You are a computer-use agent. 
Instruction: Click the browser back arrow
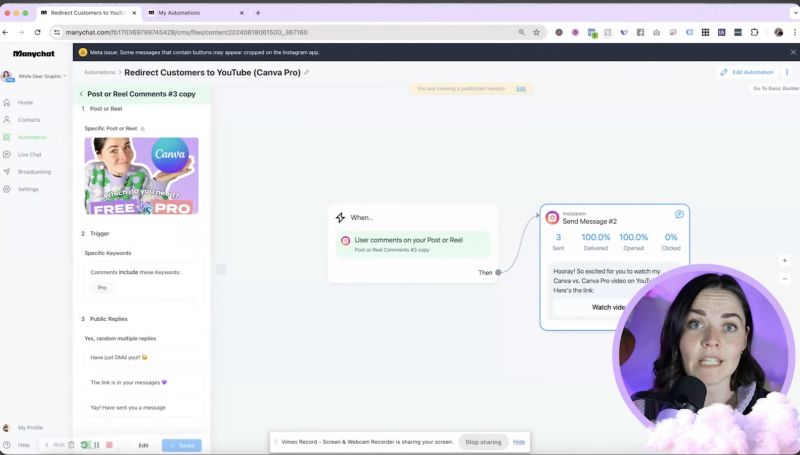5,32
